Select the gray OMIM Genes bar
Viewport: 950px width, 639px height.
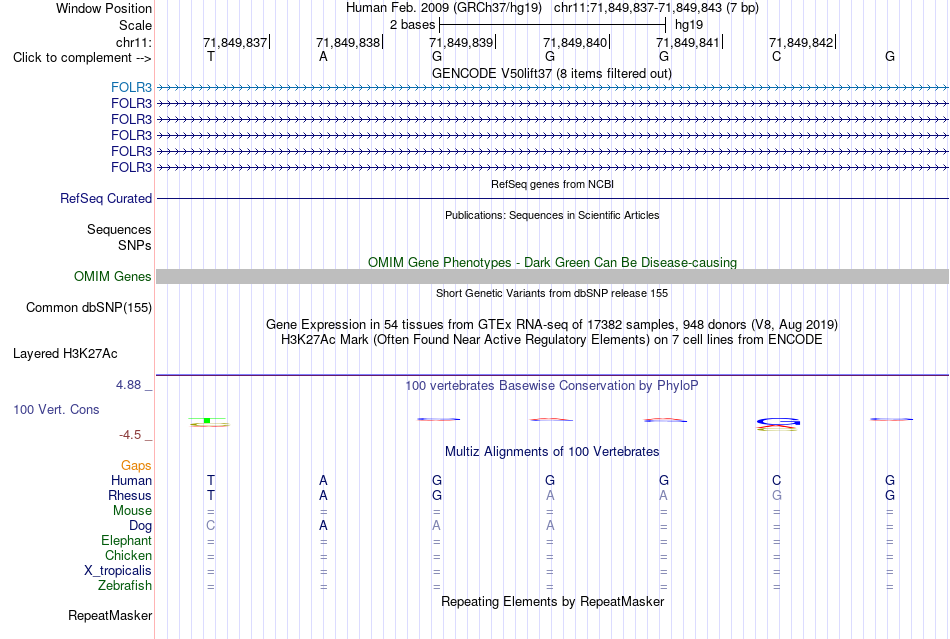[552, 276]
